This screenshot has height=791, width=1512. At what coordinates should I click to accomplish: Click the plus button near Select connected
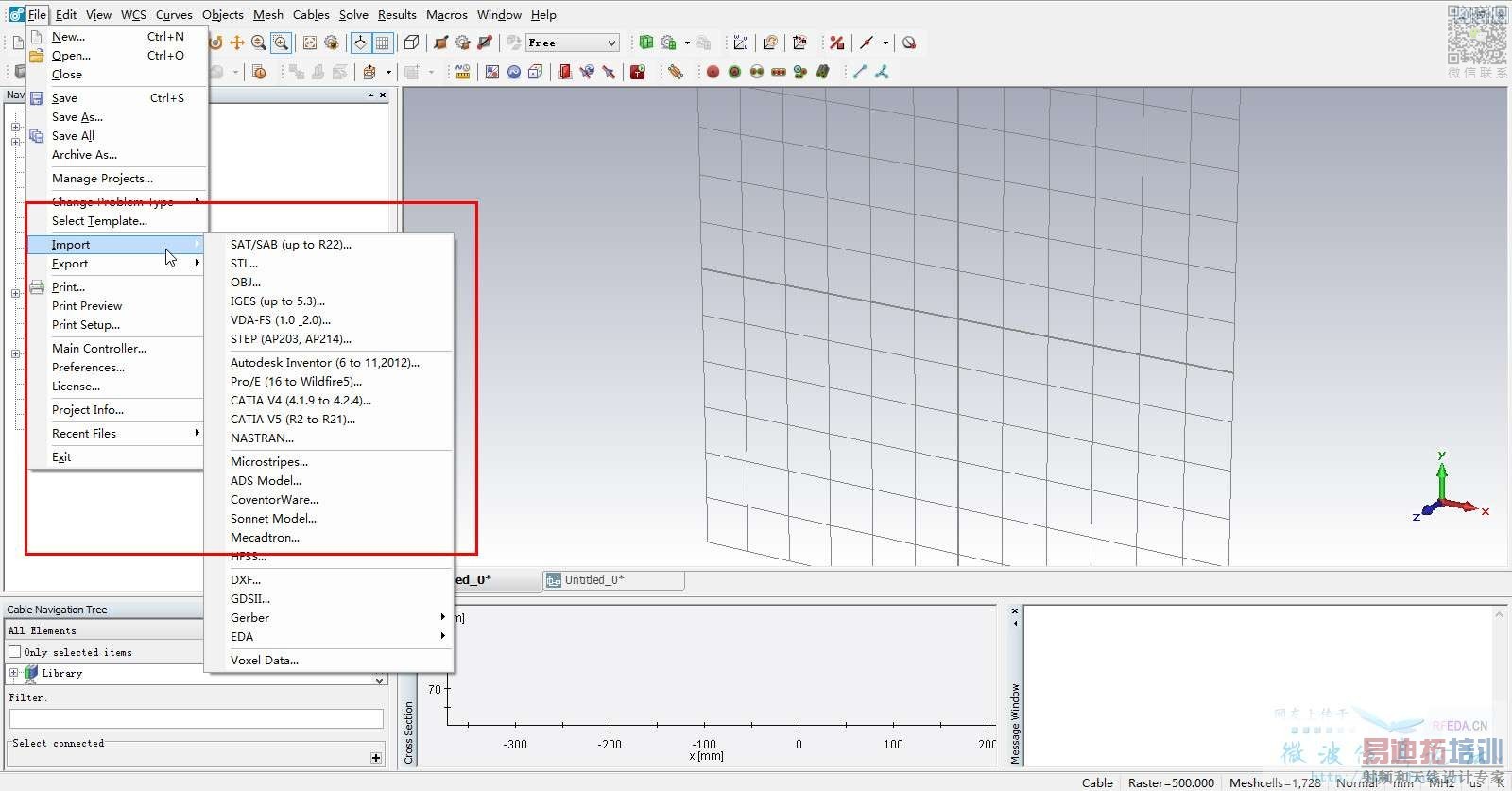click(376, 757)
